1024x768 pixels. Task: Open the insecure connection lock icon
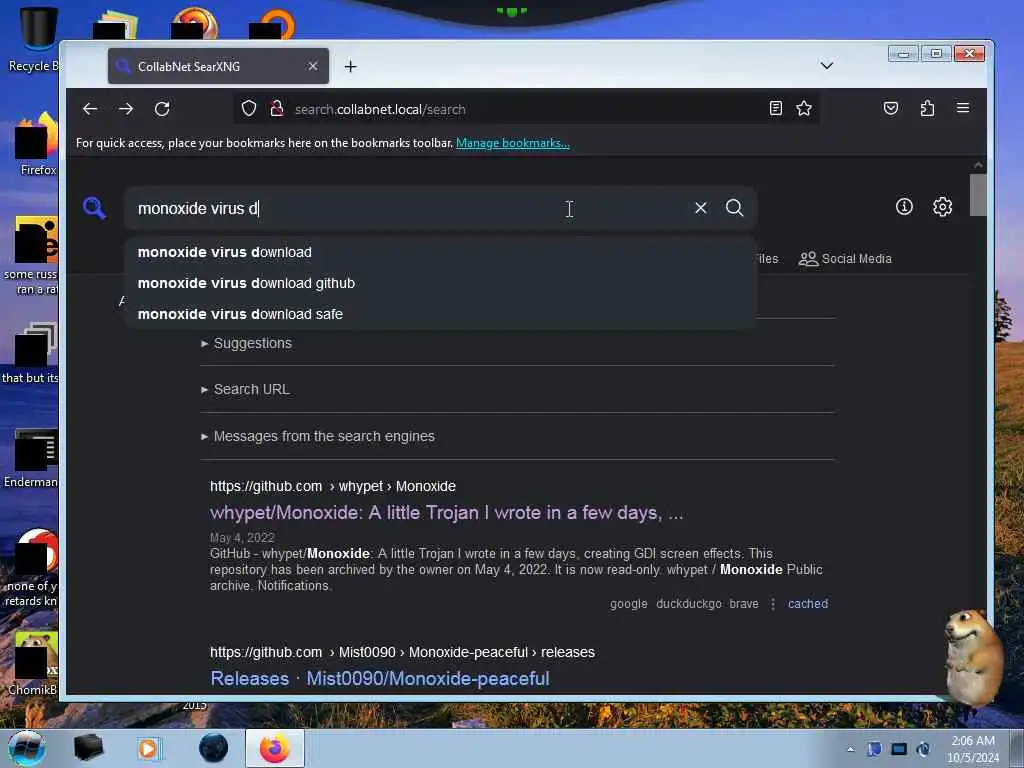[277, 108]
